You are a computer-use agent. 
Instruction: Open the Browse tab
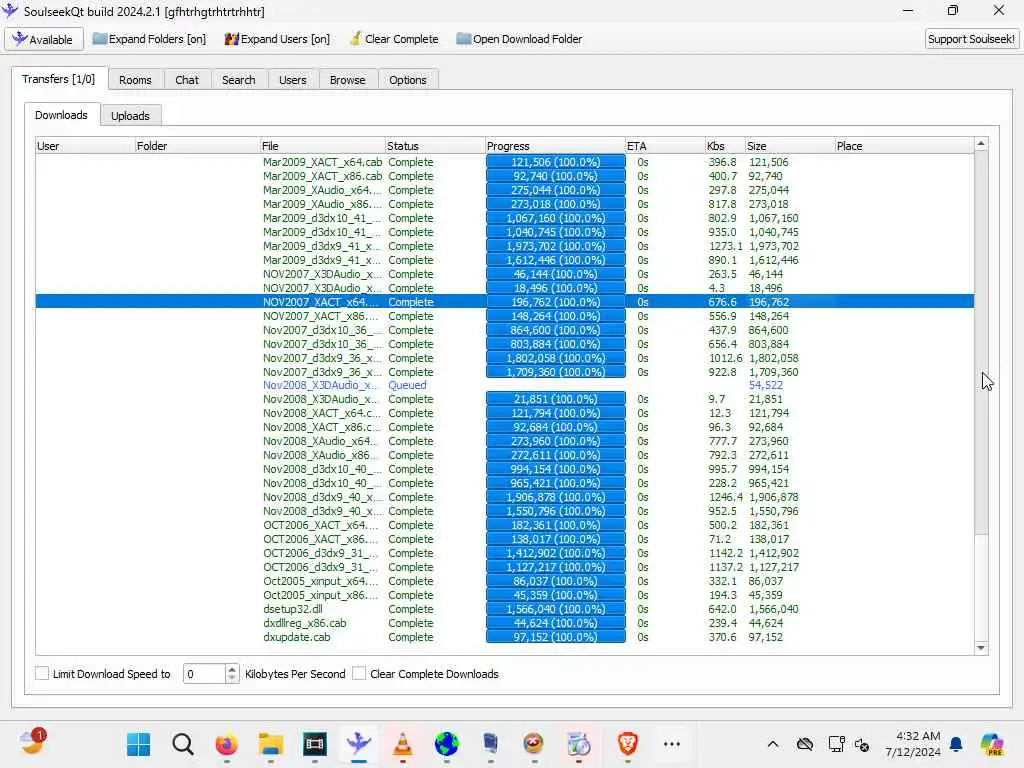[x=347, y=80]
